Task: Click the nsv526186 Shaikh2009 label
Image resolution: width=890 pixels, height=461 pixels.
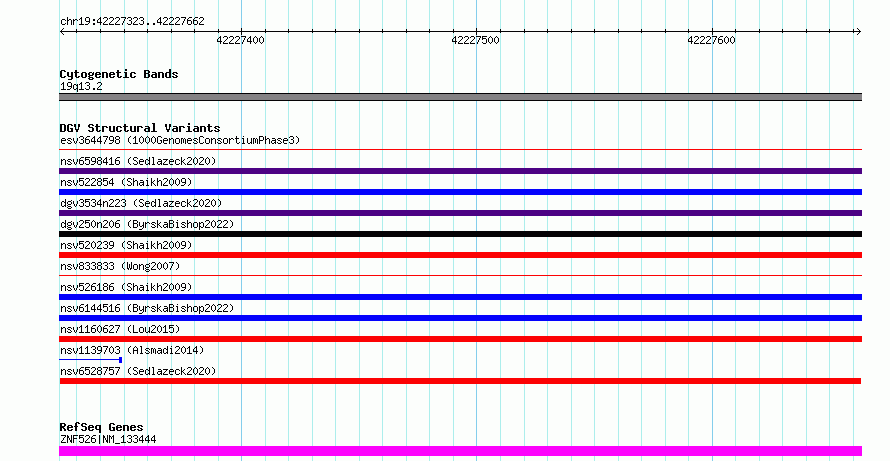Action: click(x=126, y=287)
